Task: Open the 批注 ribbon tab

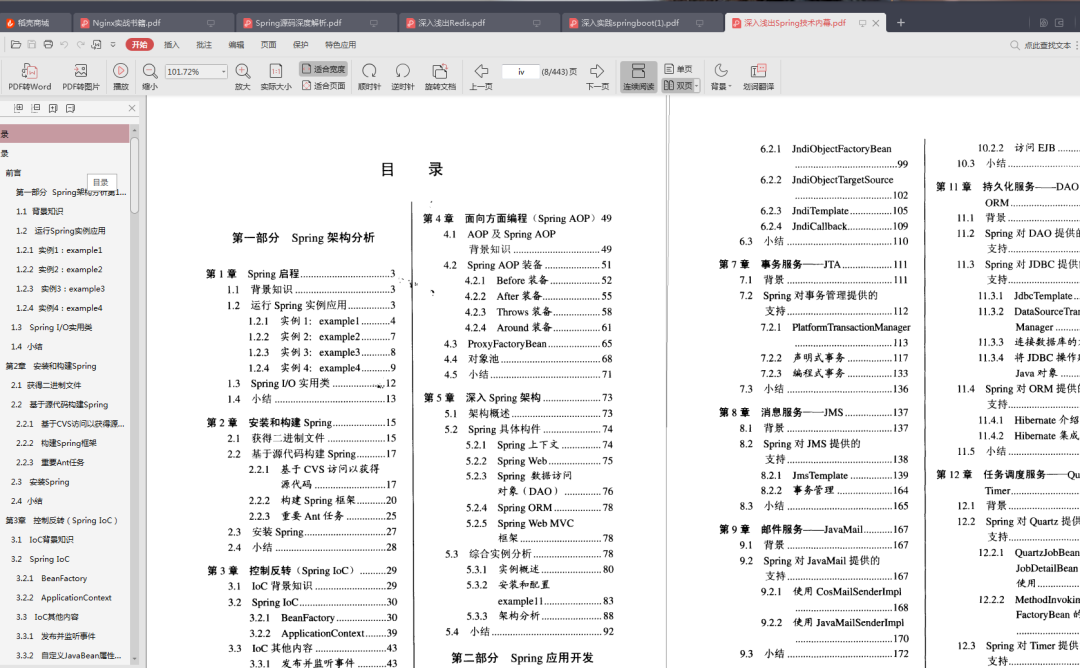Action: [204, 45]
